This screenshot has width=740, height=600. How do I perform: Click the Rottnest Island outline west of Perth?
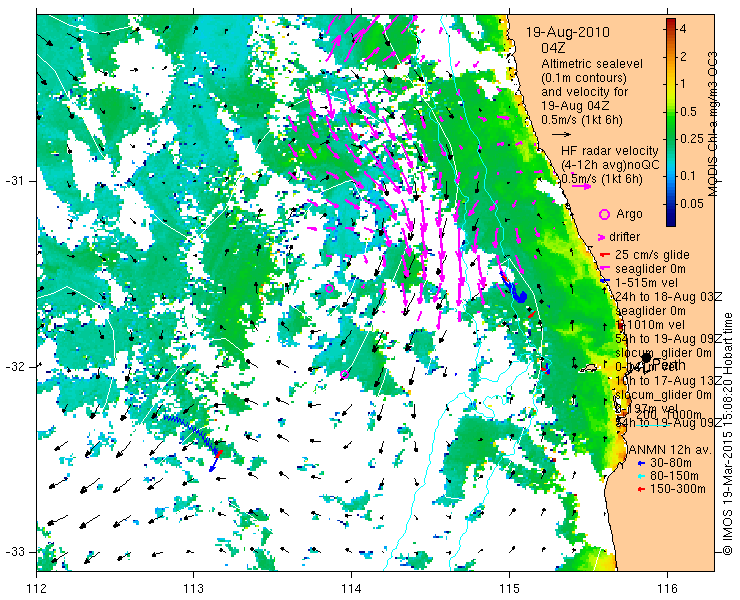[x=588, y=368]
